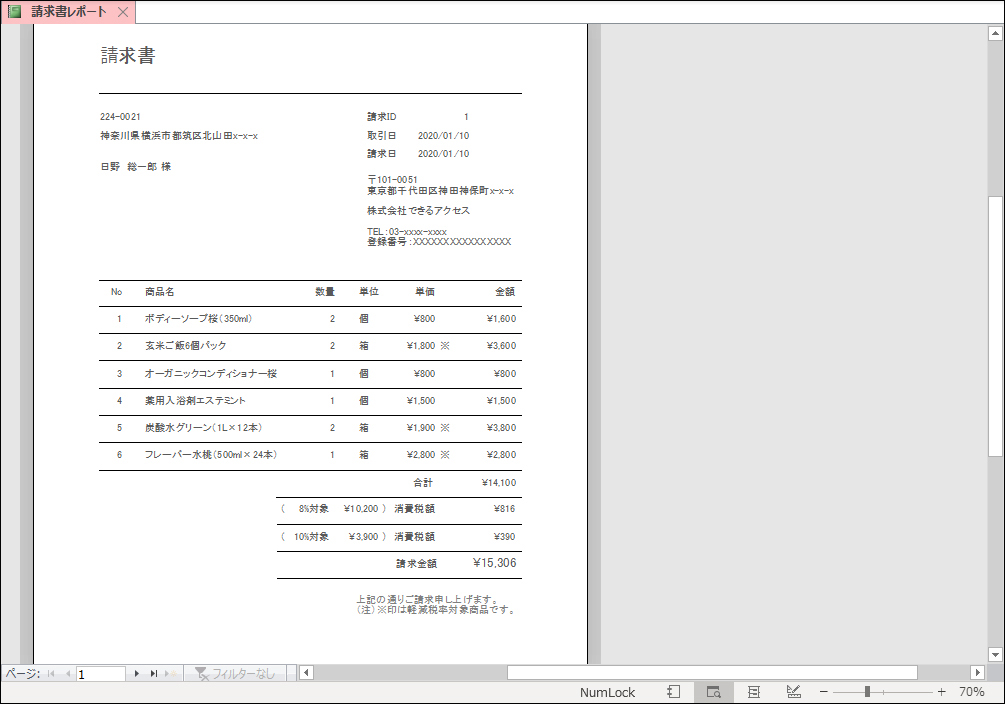
Task: Click horizontal scrollbar left arrow
Action: tap(306, 673)
